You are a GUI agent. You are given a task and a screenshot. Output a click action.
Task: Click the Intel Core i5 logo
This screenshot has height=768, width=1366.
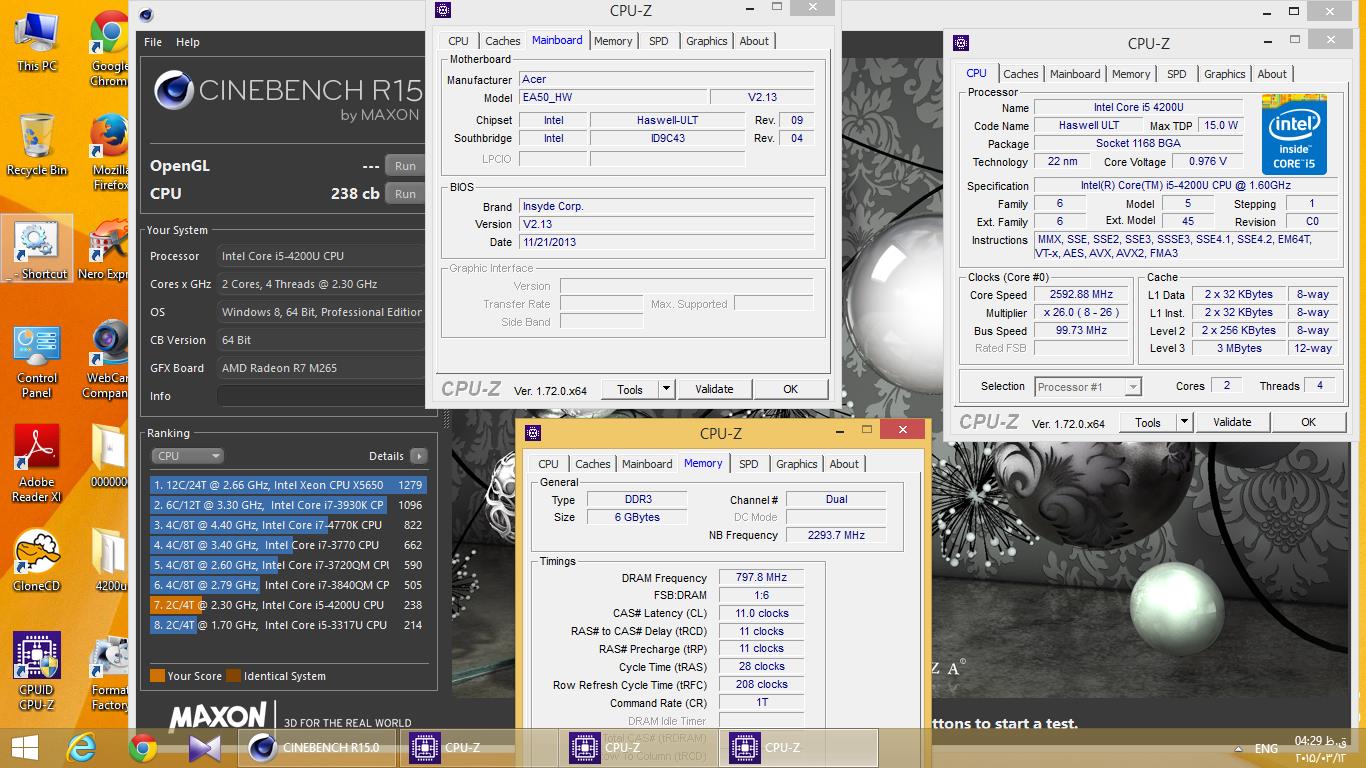[1294, 135]
